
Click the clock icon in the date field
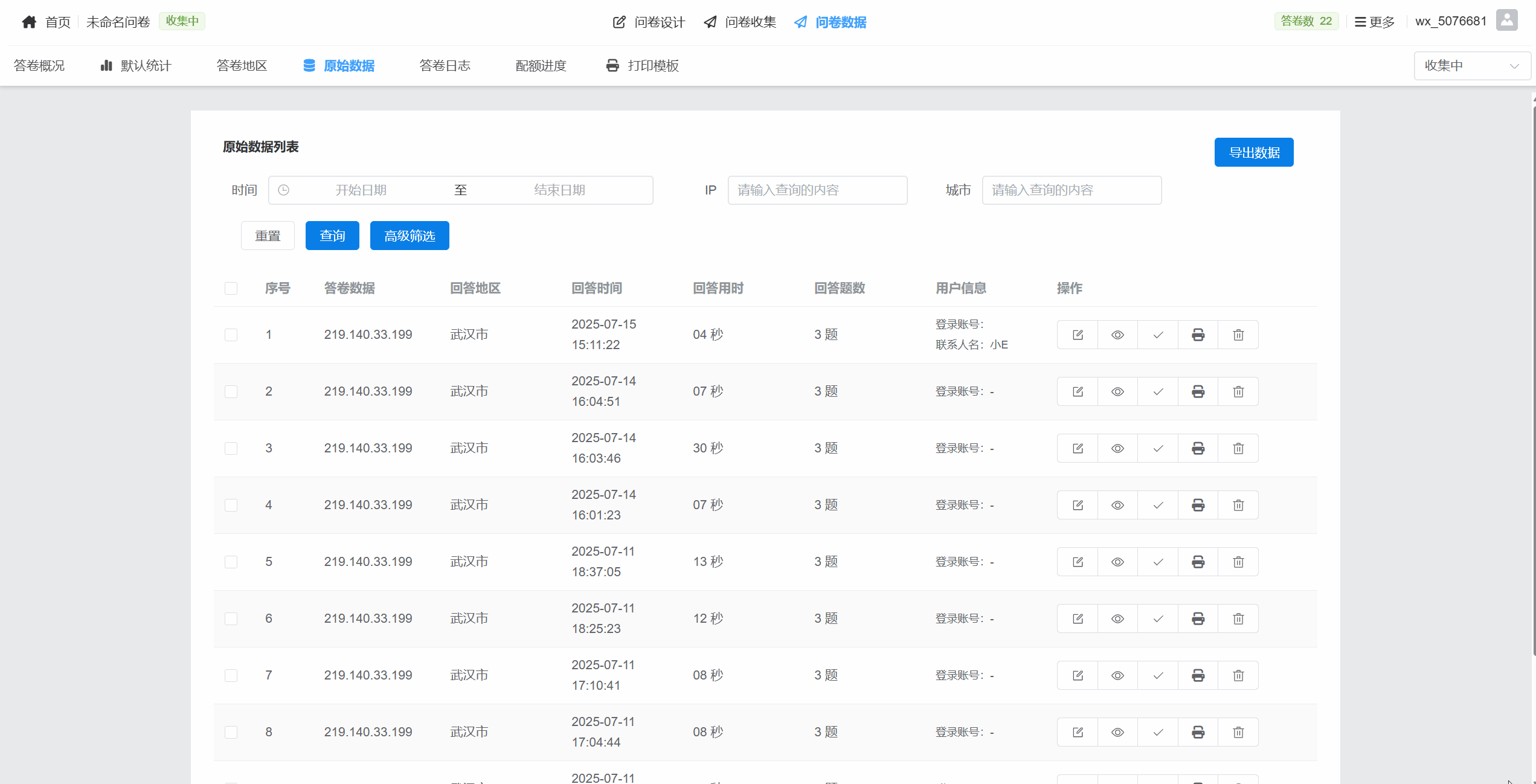(x=283, y=190)
